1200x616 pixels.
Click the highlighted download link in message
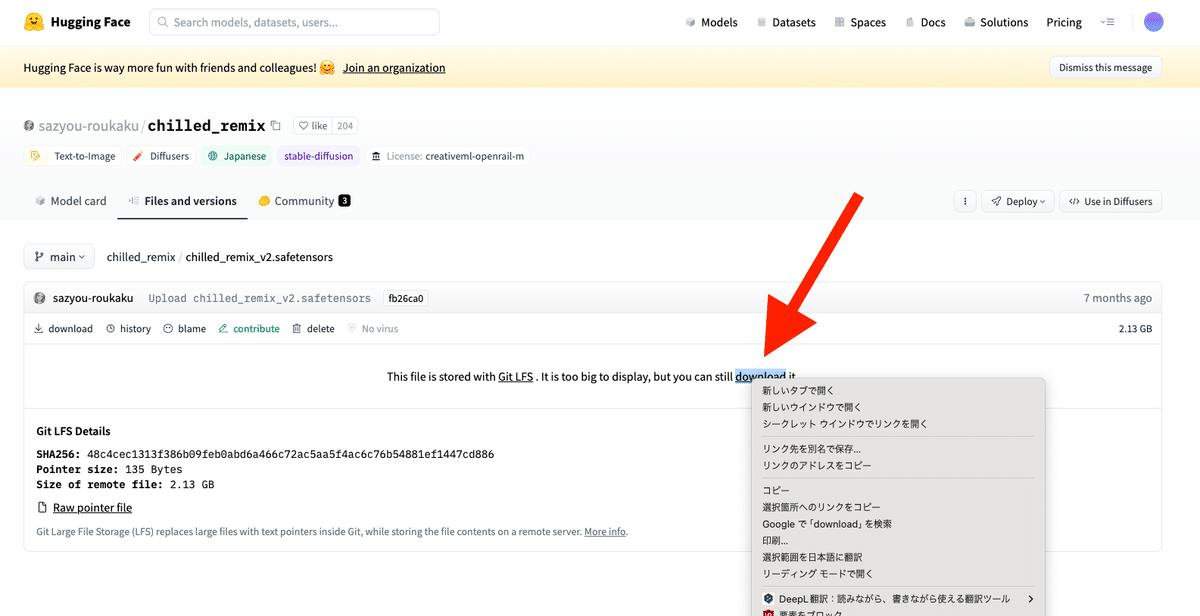[760, 377]
